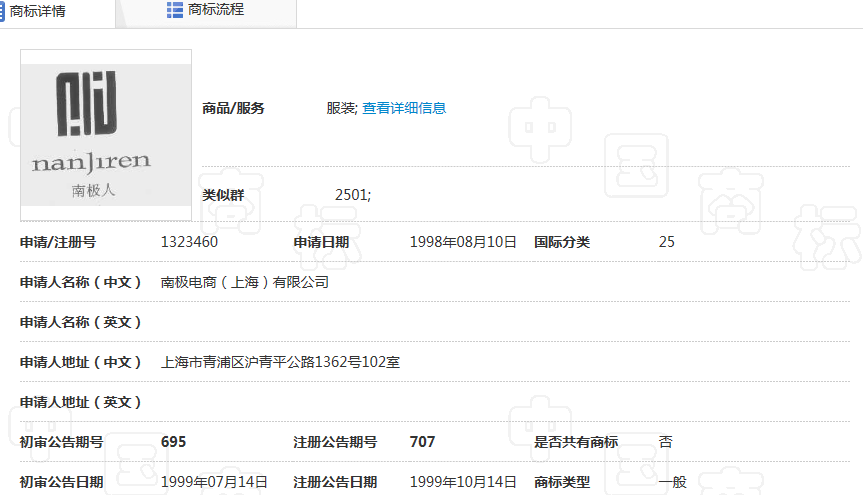Screen dimensions: 863x495
Task: Open the 查看详细信息 link
Action: pyautogui.click(x=403, y=108)
